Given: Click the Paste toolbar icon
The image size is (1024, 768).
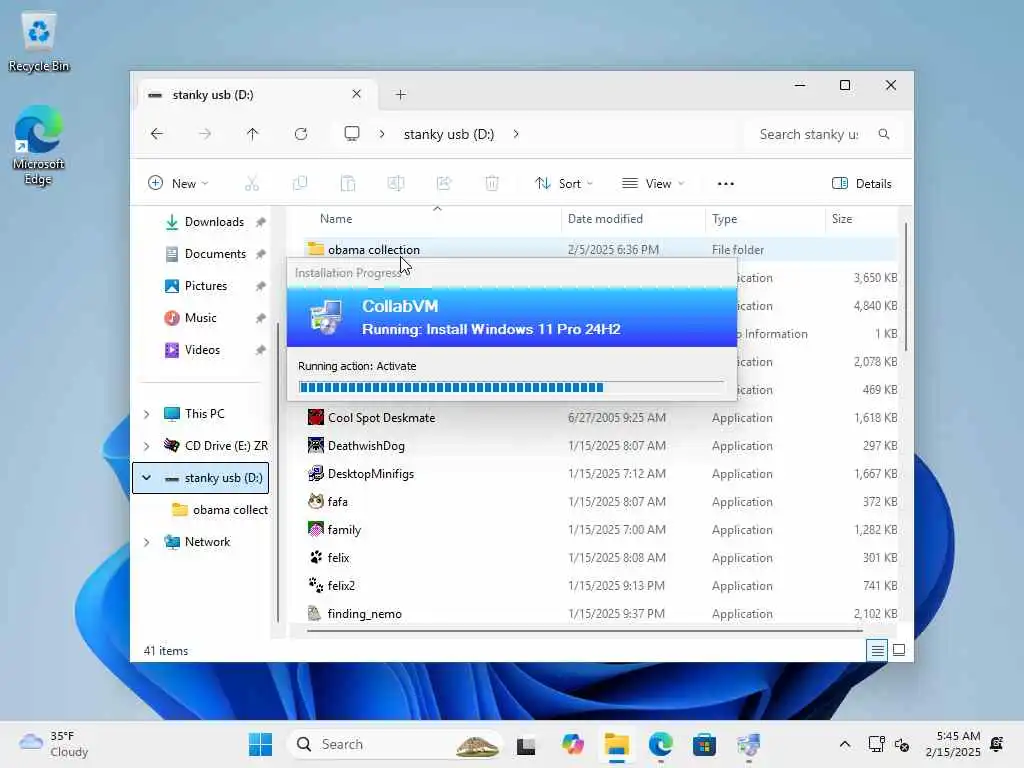Looking at the screenshot, I should [348, 184].
